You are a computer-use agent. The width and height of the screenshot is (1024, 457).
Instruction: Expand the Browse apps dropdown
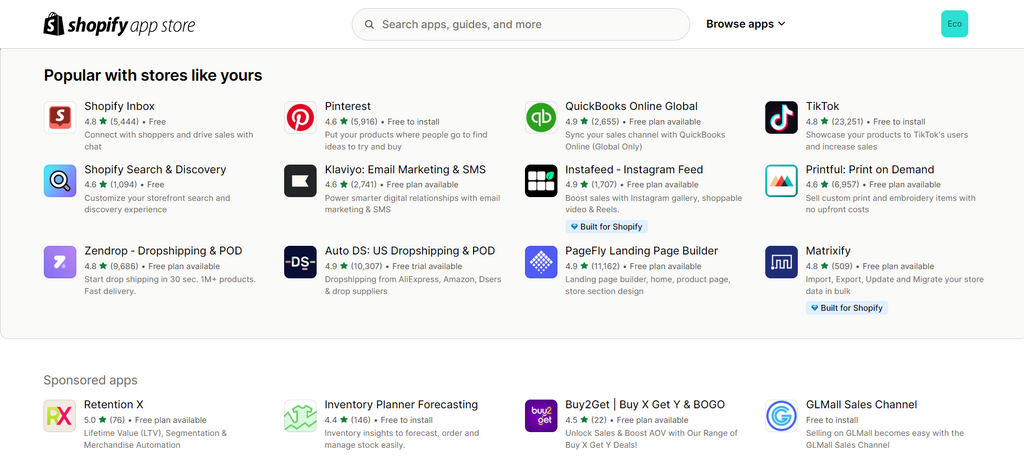tap(745, 24)
